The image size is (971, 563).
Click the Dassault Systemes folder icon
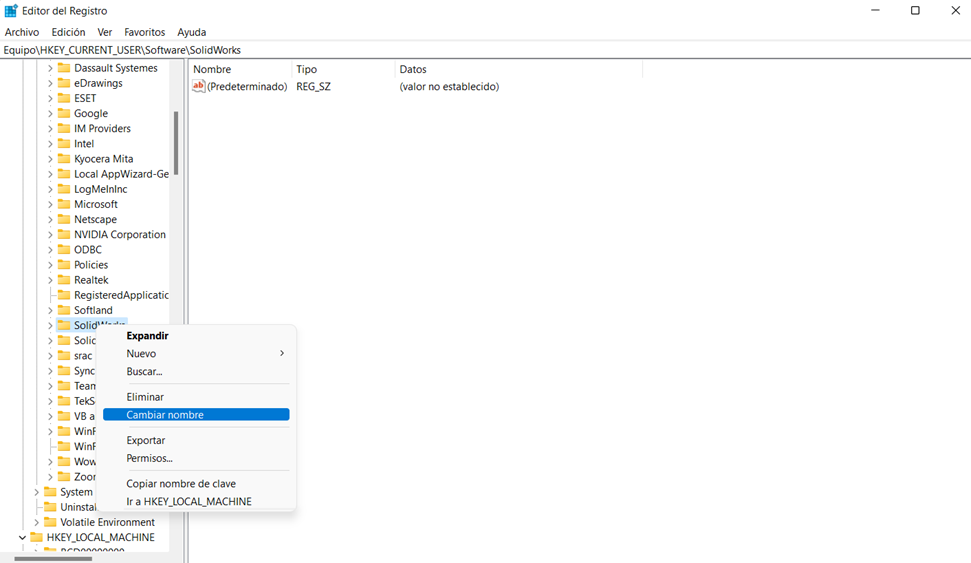pyautogui.click(x=64, y=68)
